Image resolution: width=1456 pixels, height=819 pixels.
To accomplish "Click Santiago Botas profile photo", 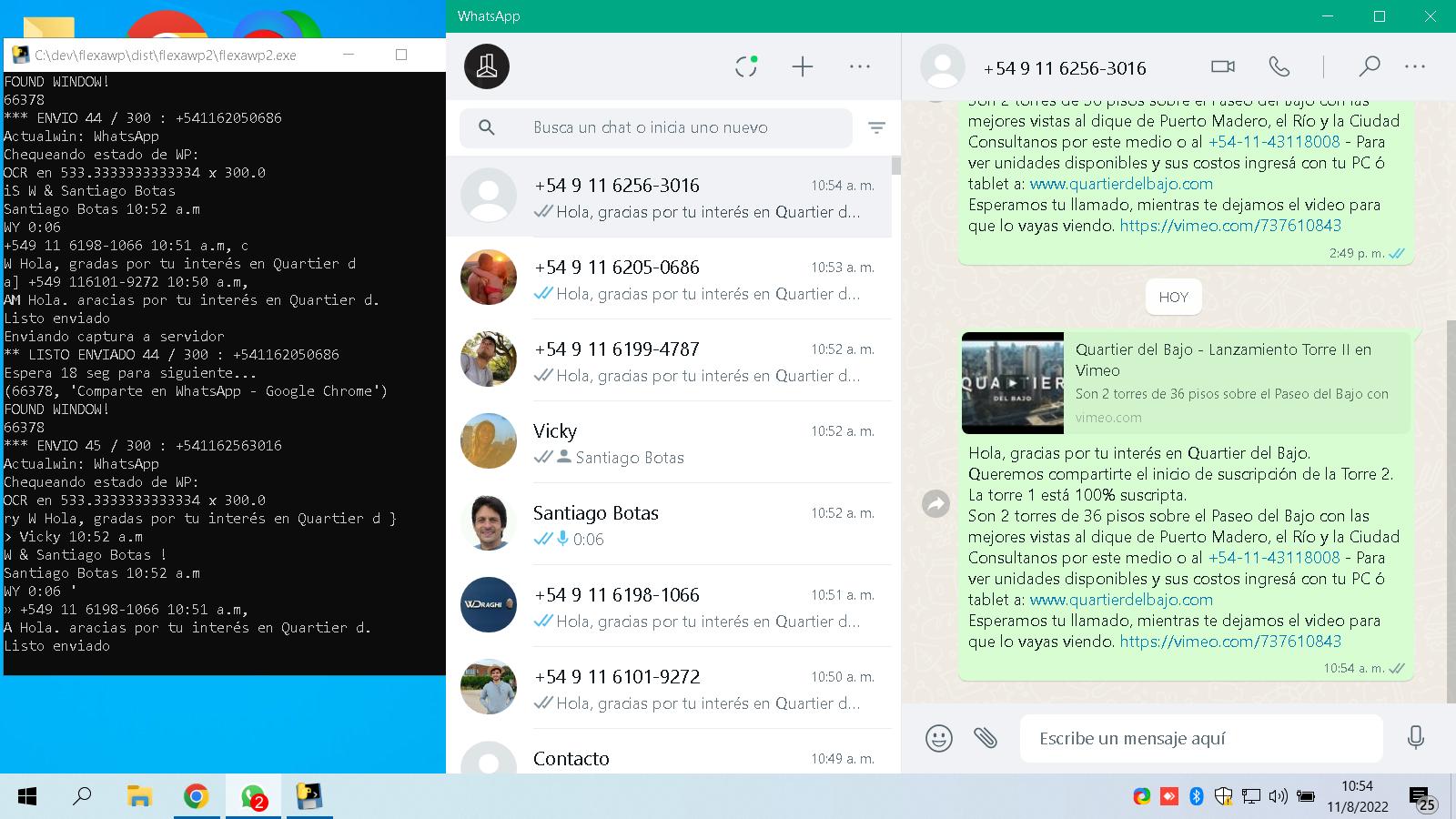I will pyautogui.click(x=489, y=523).
